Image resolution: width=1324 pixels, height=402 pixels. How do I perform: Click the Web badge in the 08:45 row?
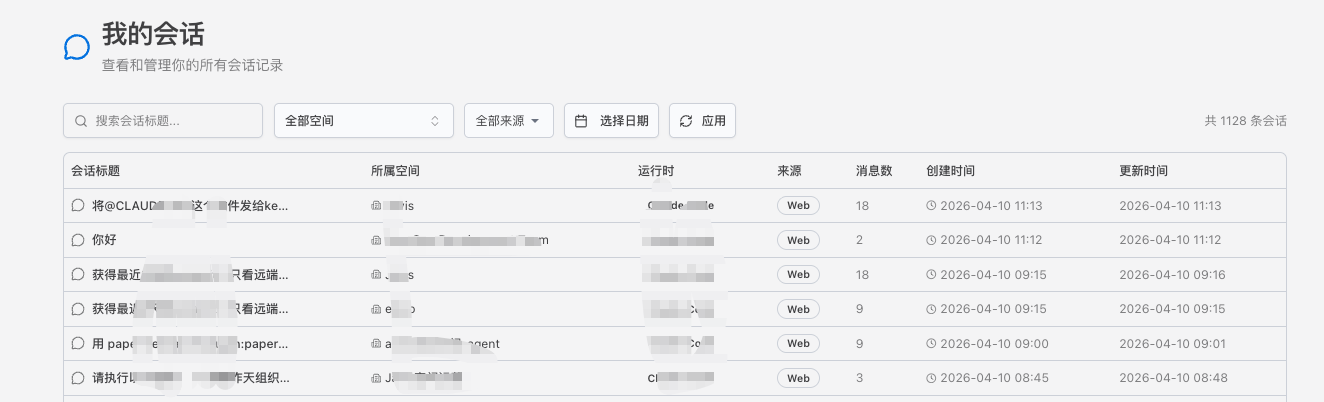798,379
